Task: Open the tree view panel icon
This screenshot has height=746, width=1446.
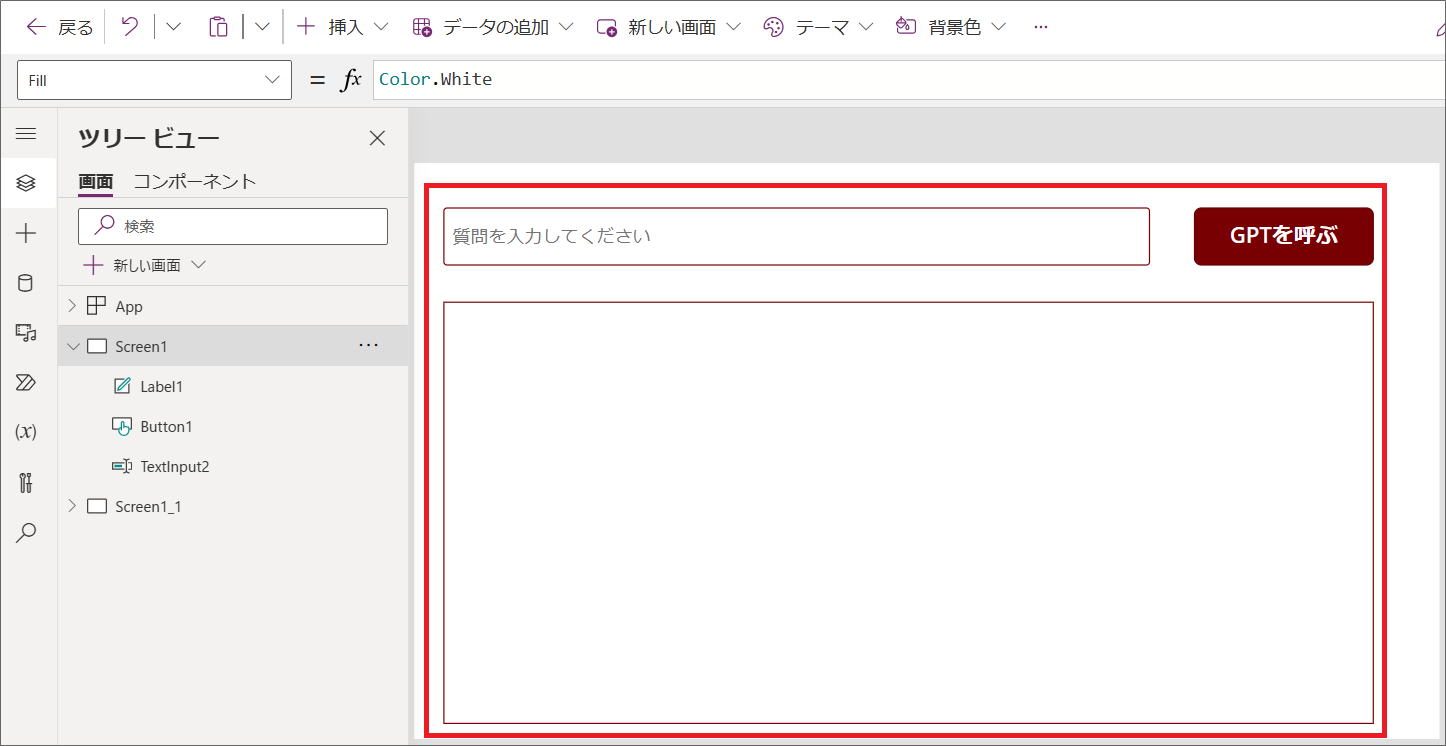Action: pos(28,183)
